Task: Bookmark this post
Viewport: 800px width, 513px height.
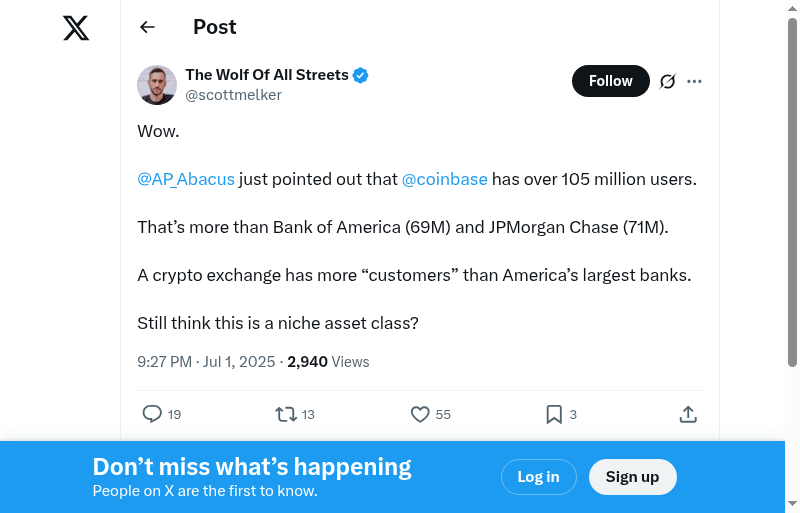Action: [554, 414]
